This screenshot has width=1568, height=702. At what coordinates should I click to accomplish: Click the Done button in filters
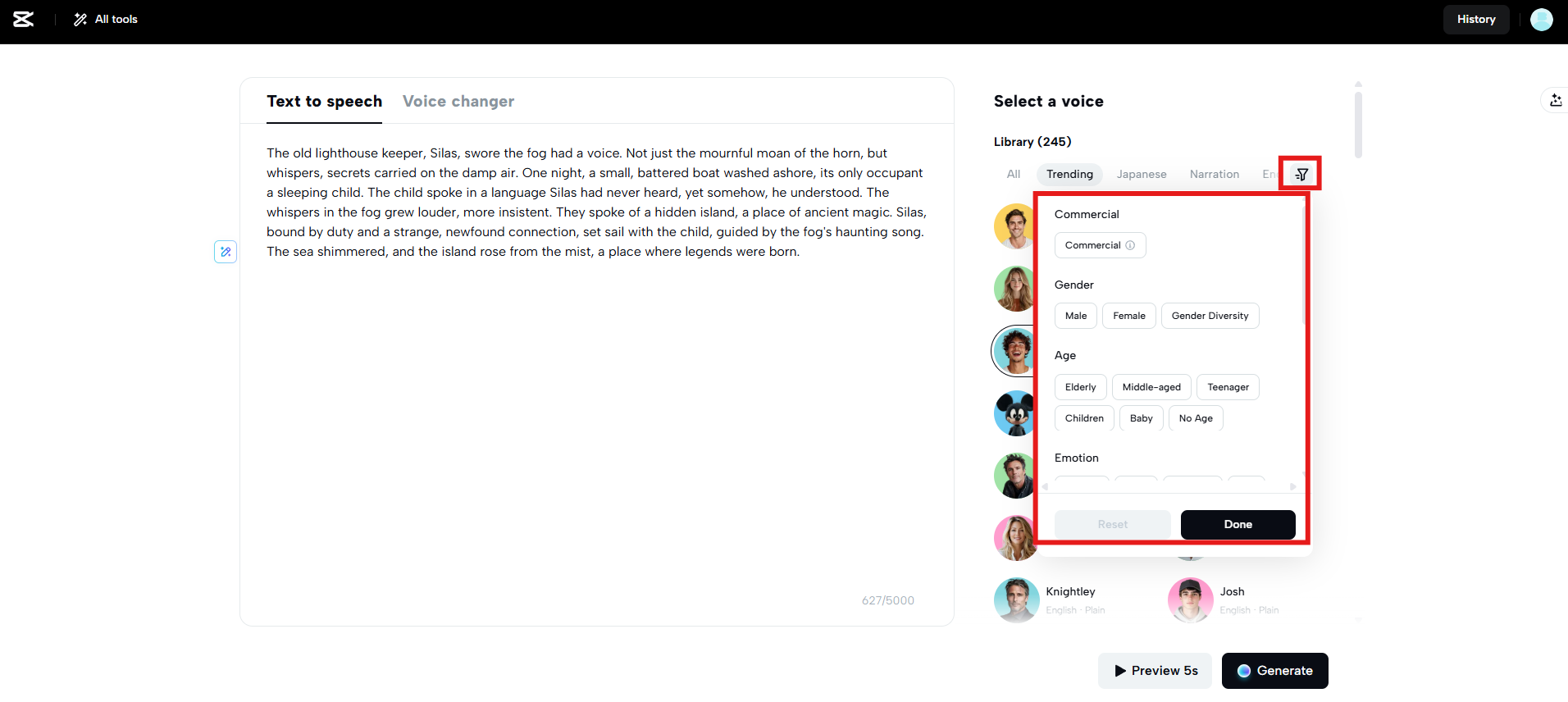click(x=1238, y=525)
